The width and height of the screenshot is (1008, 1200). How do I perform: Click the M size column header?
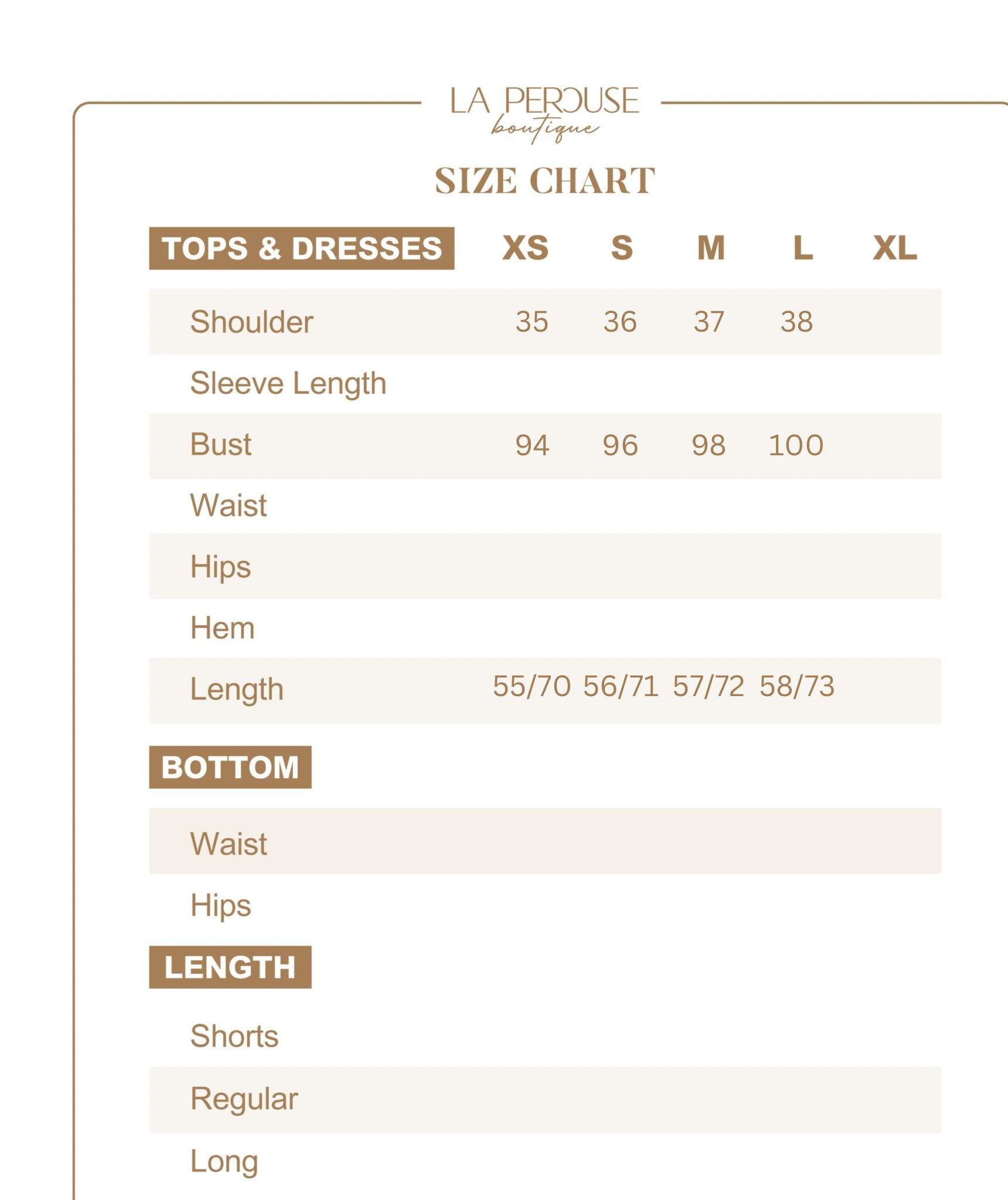[711, 248]
